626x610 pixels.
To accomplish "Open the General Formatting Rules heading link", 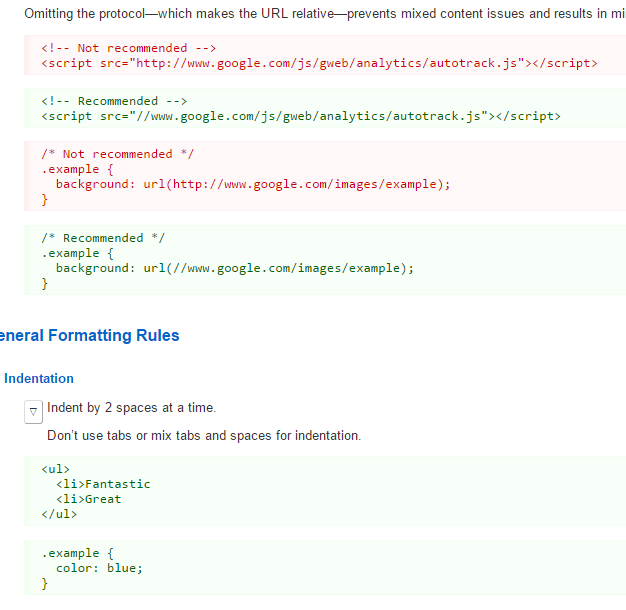I will (89, 336).
